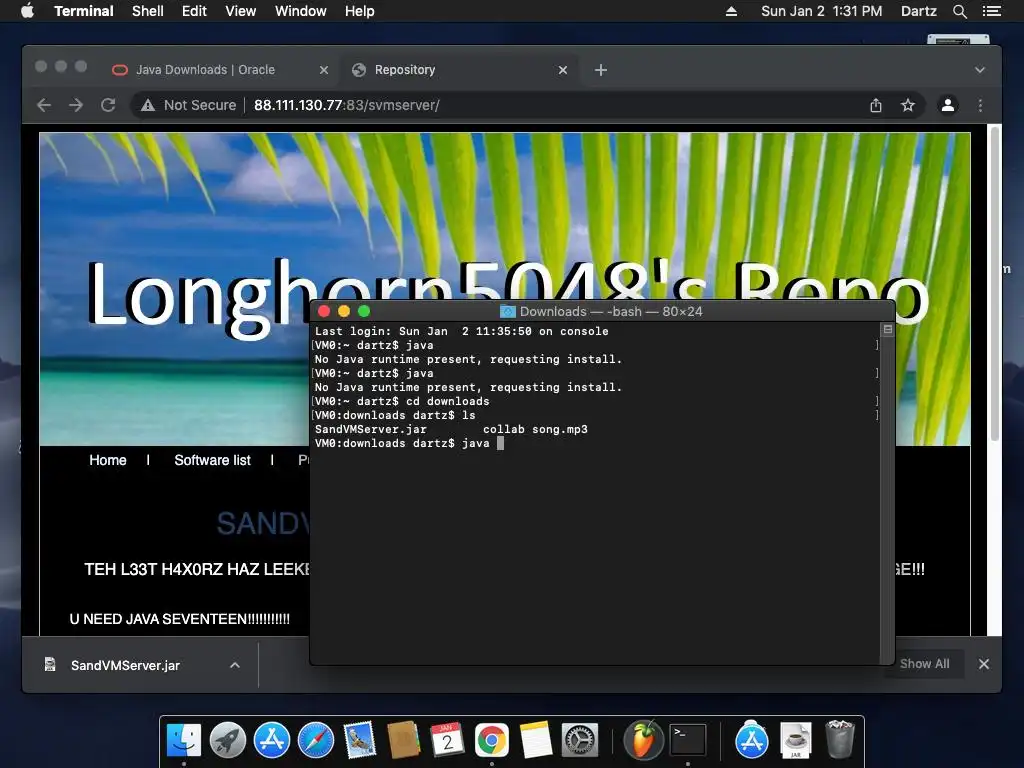1024x768 pixels.
Task: Click the Dartz user name in menu bar
Action: 918,11
